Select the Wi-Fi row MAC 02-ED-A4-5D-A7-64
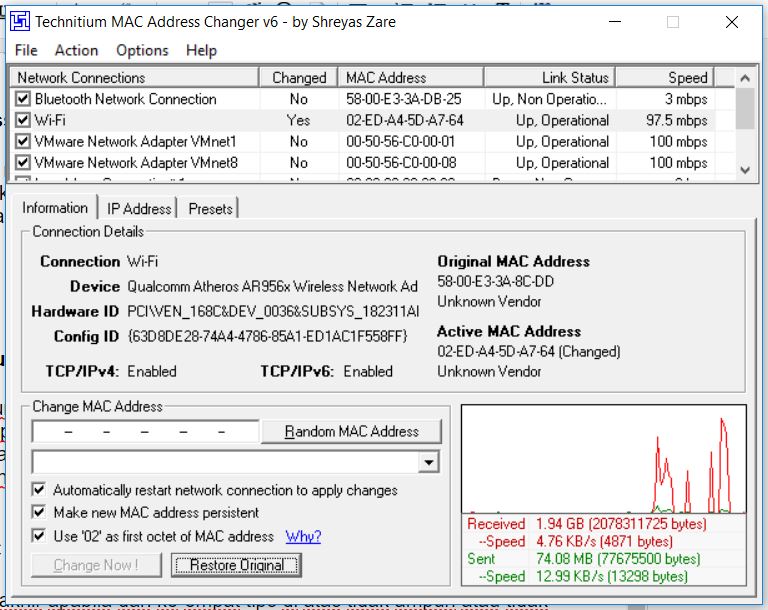Viewport: 768px width, 610px height. pyautogui.click(x=405, y=121)
